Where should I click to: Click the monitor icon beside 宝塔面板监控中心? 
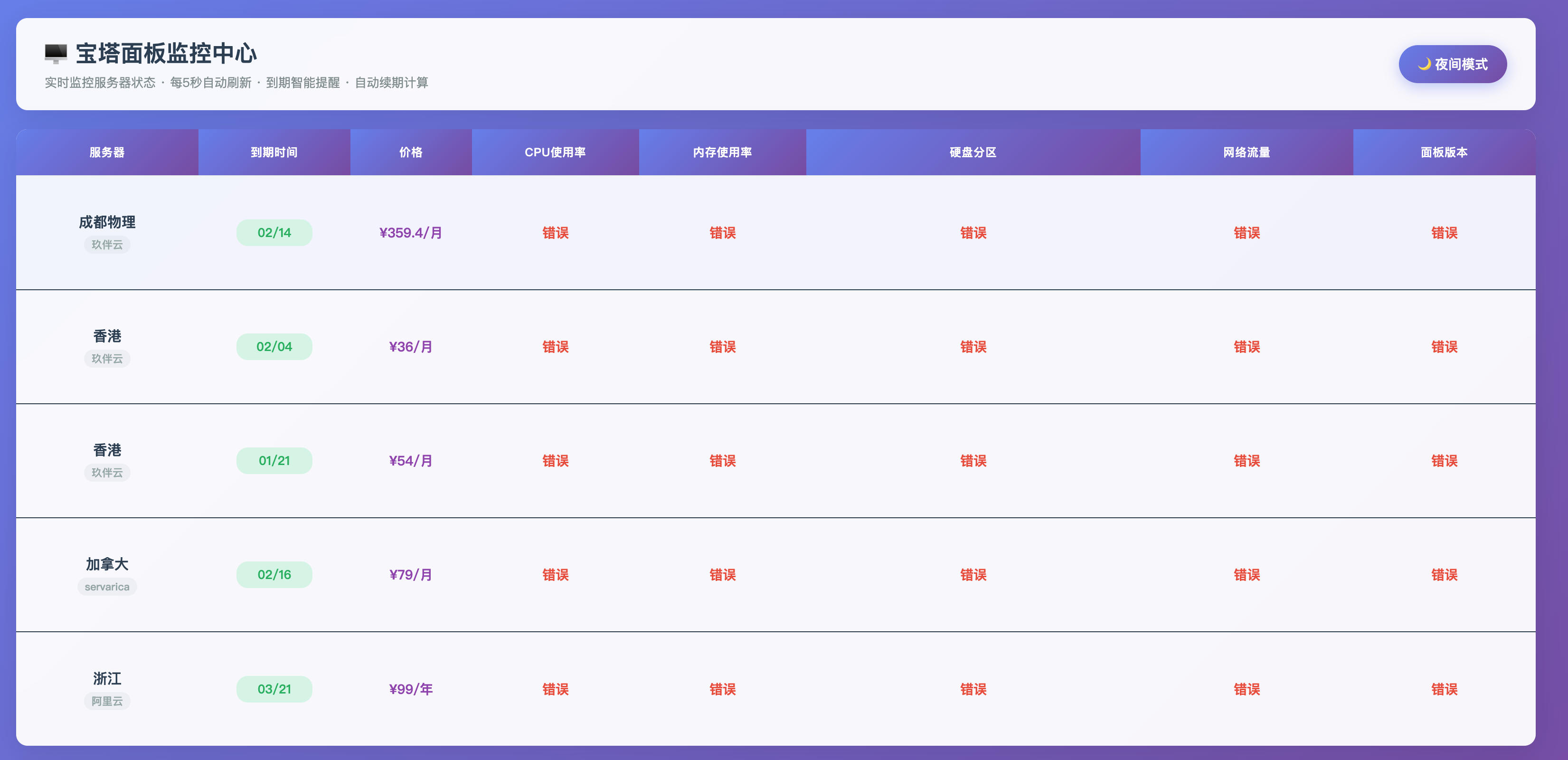click(56, 54)
